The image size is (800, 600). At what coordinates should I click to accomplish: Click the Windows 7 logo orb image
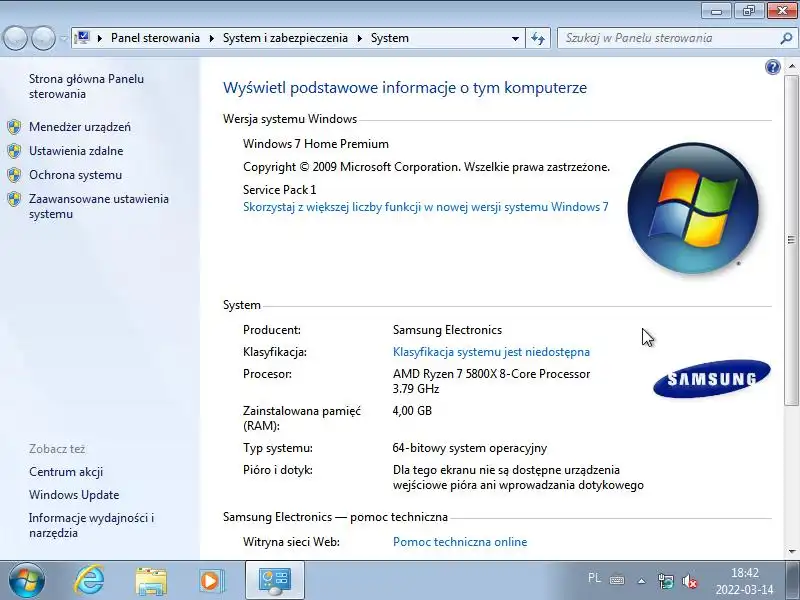coord(693,208)
